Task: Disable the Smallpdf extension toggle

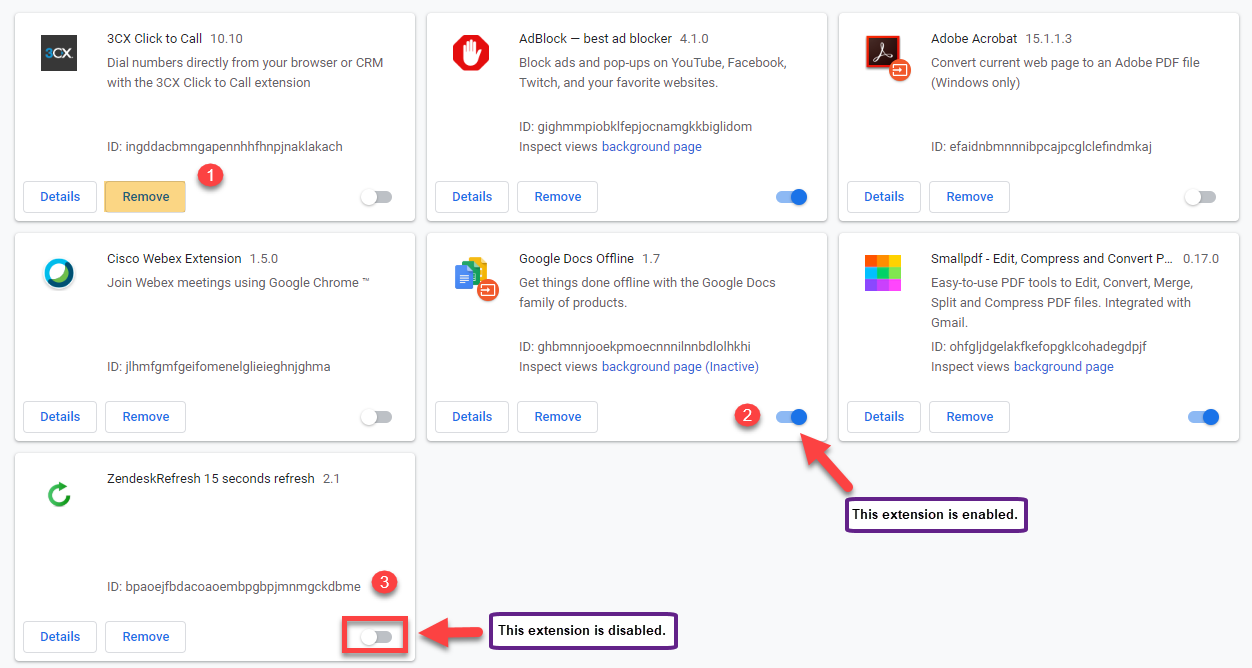Action: click(x=1203, y=417)
